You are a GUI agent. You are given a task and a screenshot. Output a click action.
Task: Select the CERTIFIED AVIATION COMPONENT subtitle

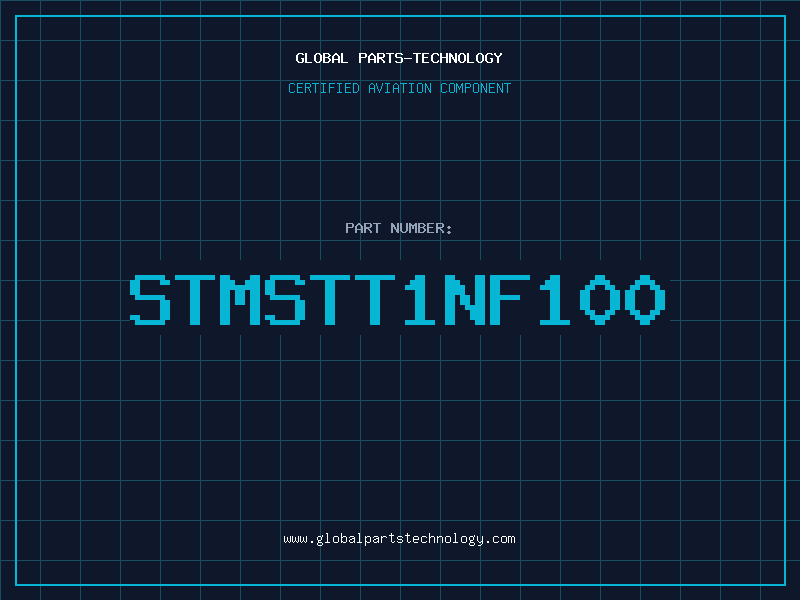pos(399,88)
